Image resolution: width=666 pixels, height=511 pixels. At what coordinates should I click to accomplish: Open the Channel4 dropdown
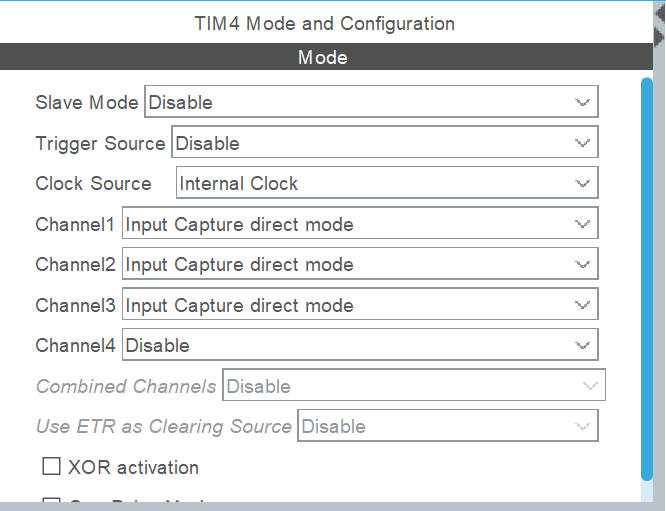point(360,344)
